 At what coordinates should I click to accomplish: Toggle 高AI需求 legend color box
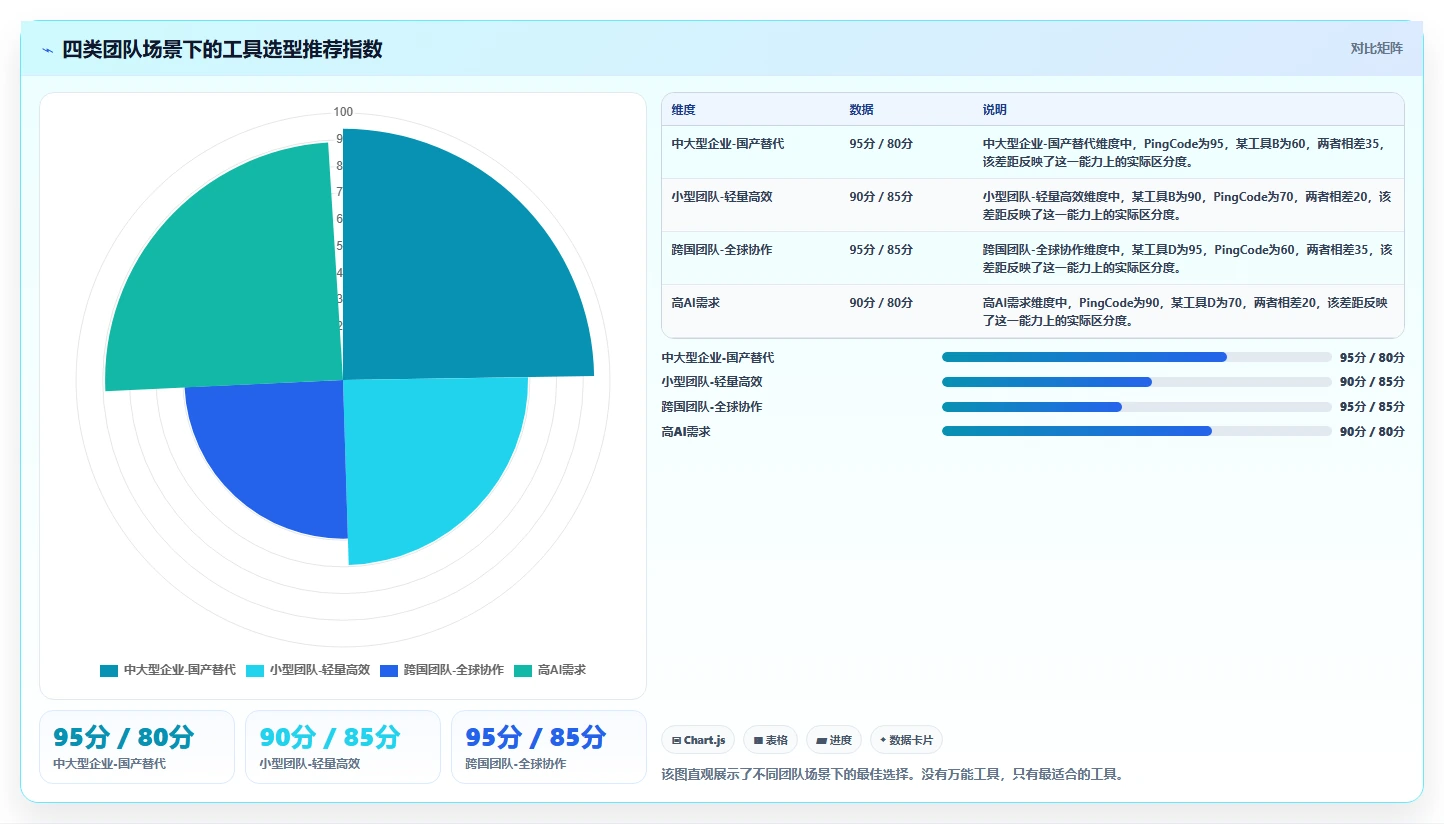523,670
